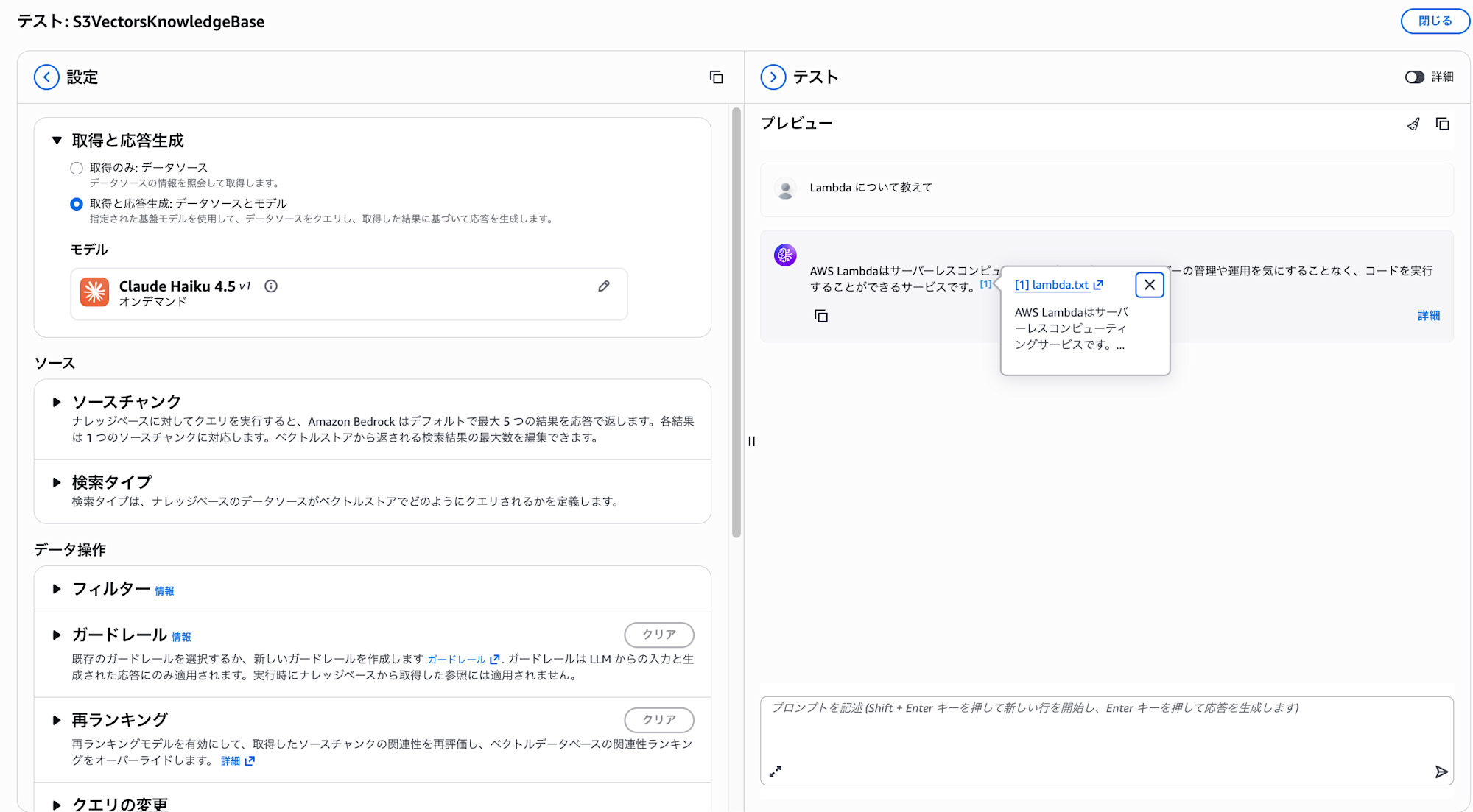1473x812 pixels.
Task: Select 取得のみ: データソース radio option
Action: coord(77,169)
